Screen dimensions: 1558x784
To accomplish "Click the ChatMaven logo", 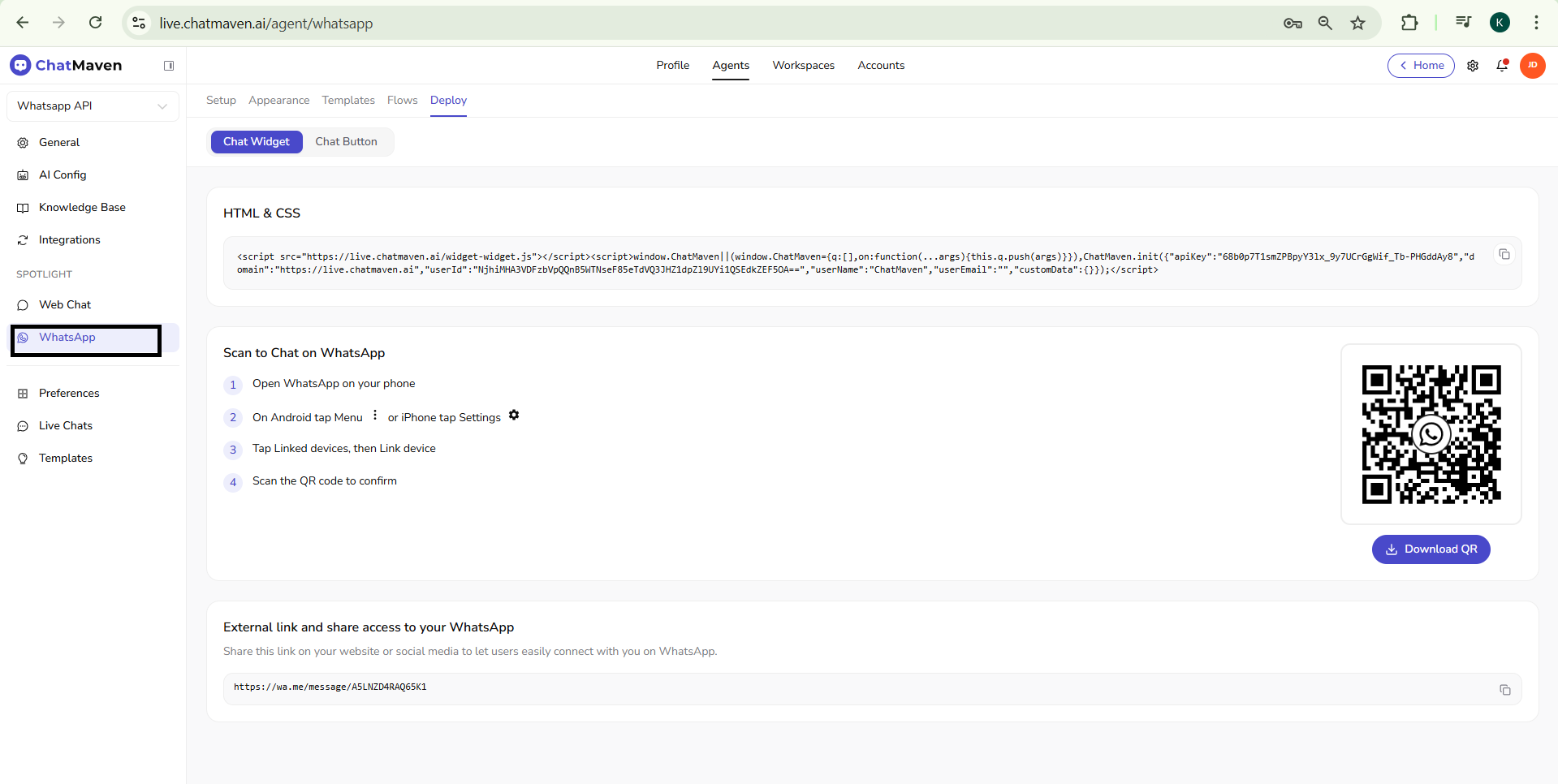I will tap(67, 66).
